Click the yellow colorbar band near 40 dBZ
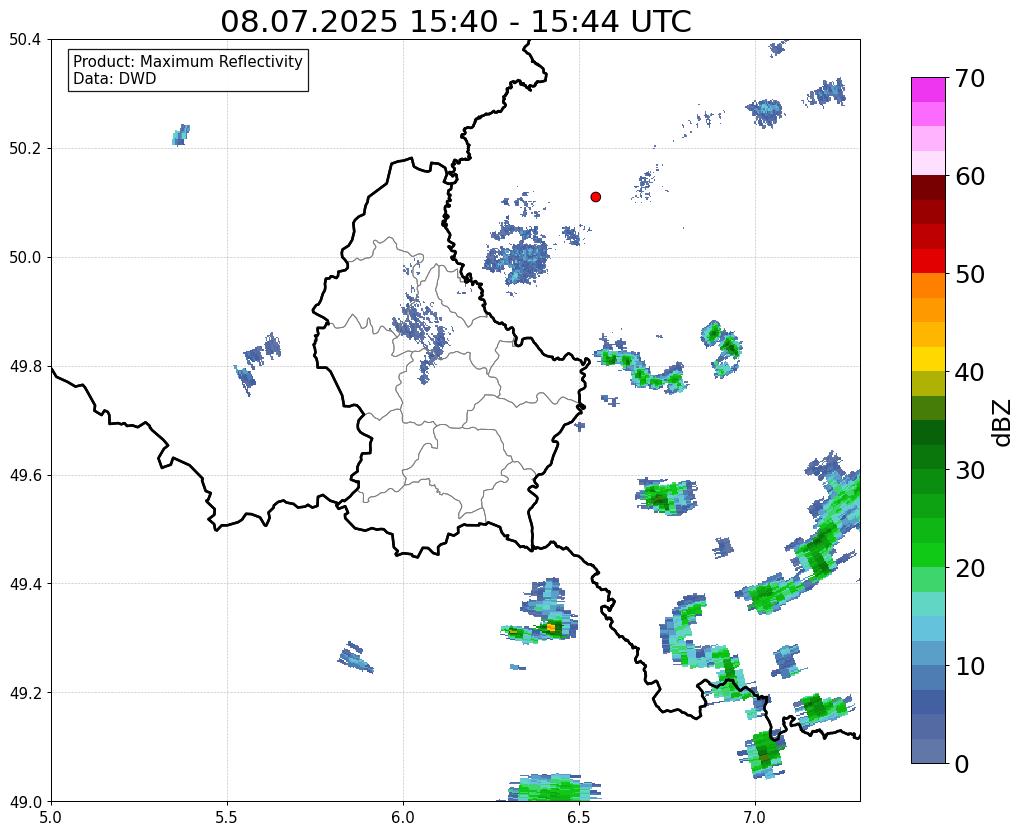1023x834 pixels. tap(928, 359)
